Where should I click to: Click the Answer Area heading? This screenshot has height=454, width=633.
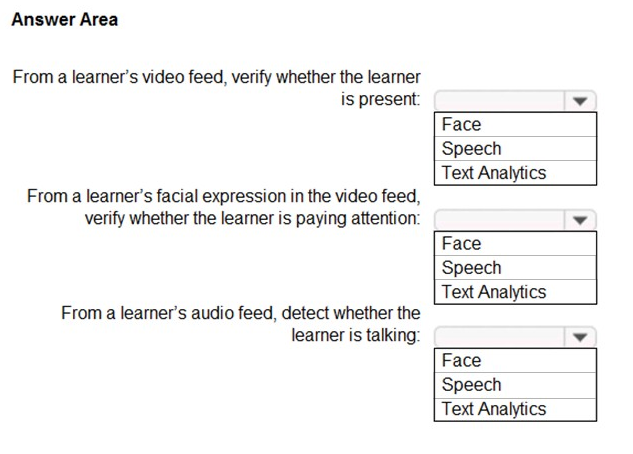(65, 19)
